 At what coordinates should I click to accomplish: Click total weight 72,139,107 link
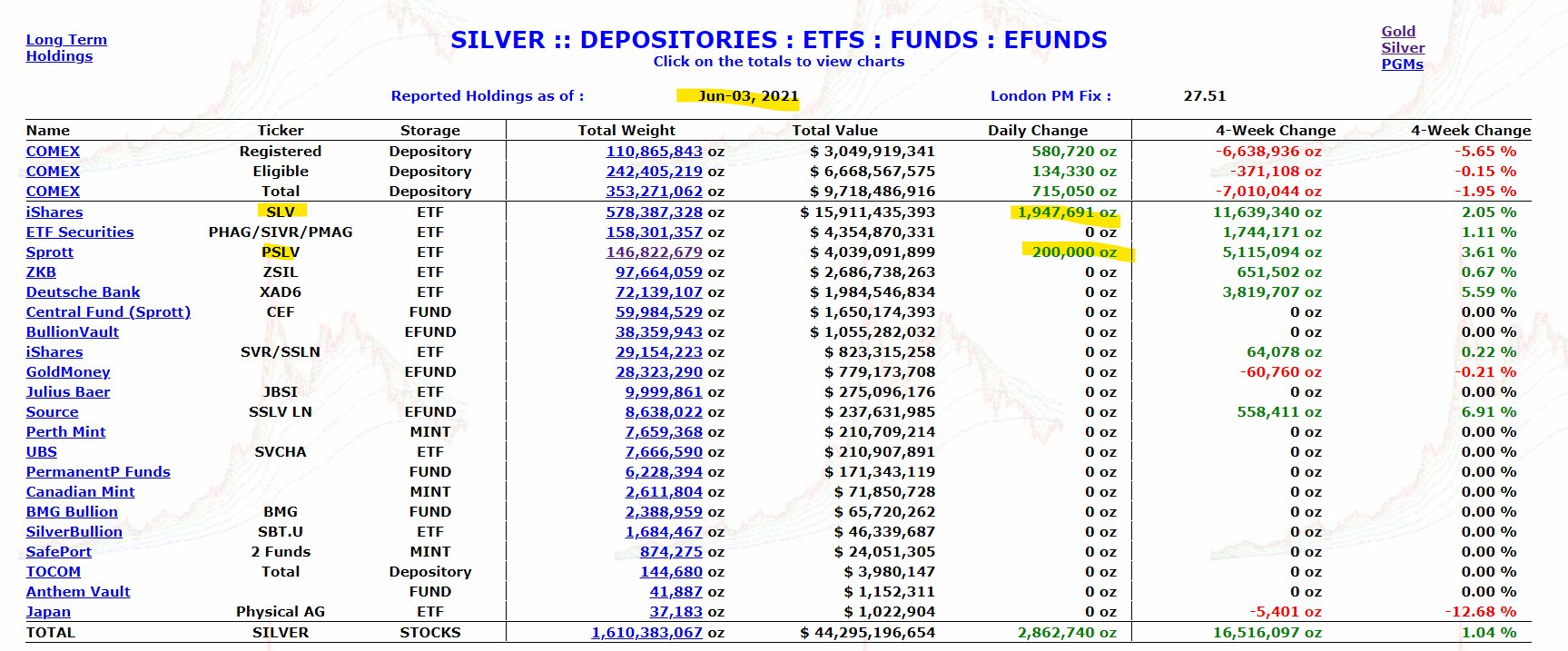point(659,291)
